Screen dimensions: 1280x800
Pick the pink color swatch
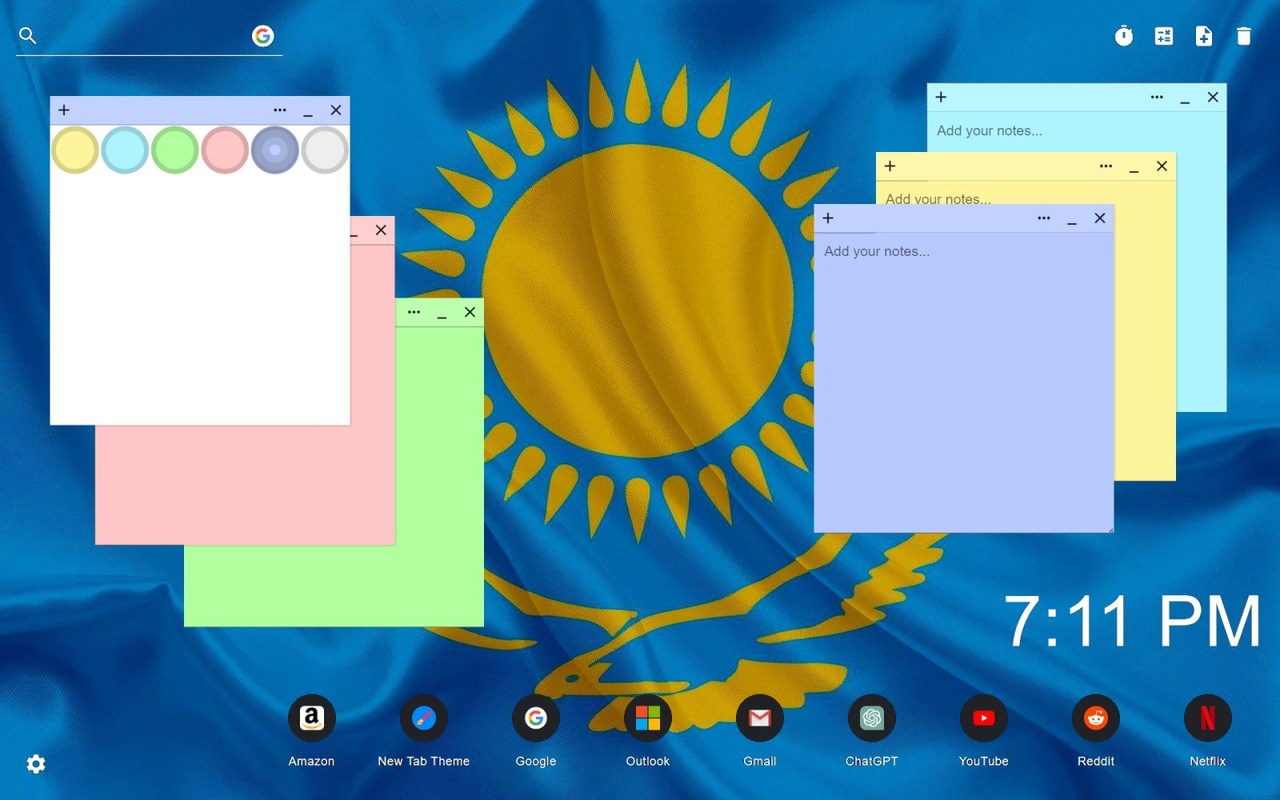[x=225, y=150]
